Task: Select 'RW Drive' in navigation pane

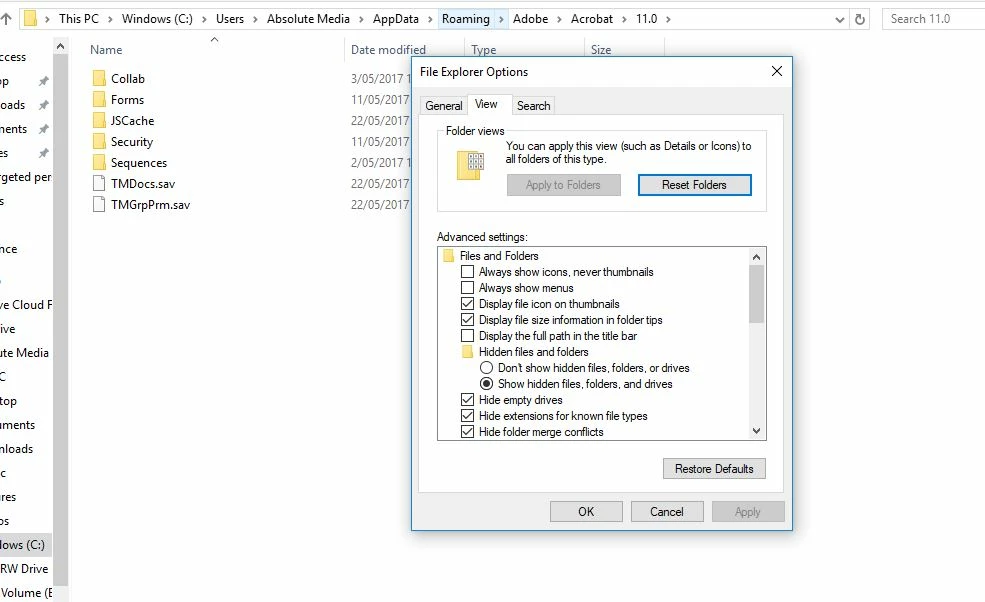Action: (24, 569)
